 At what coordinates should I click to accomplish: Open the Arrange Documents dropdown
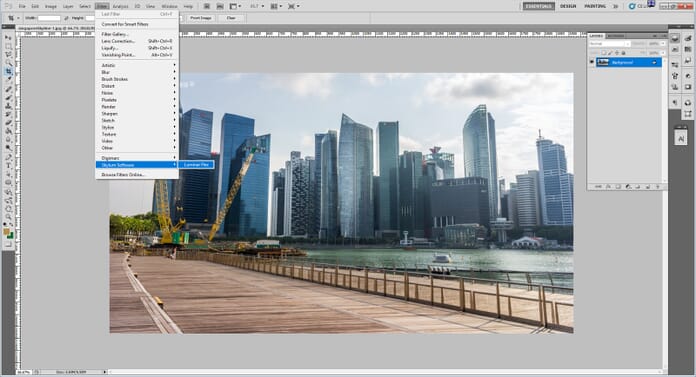(276, 6)
